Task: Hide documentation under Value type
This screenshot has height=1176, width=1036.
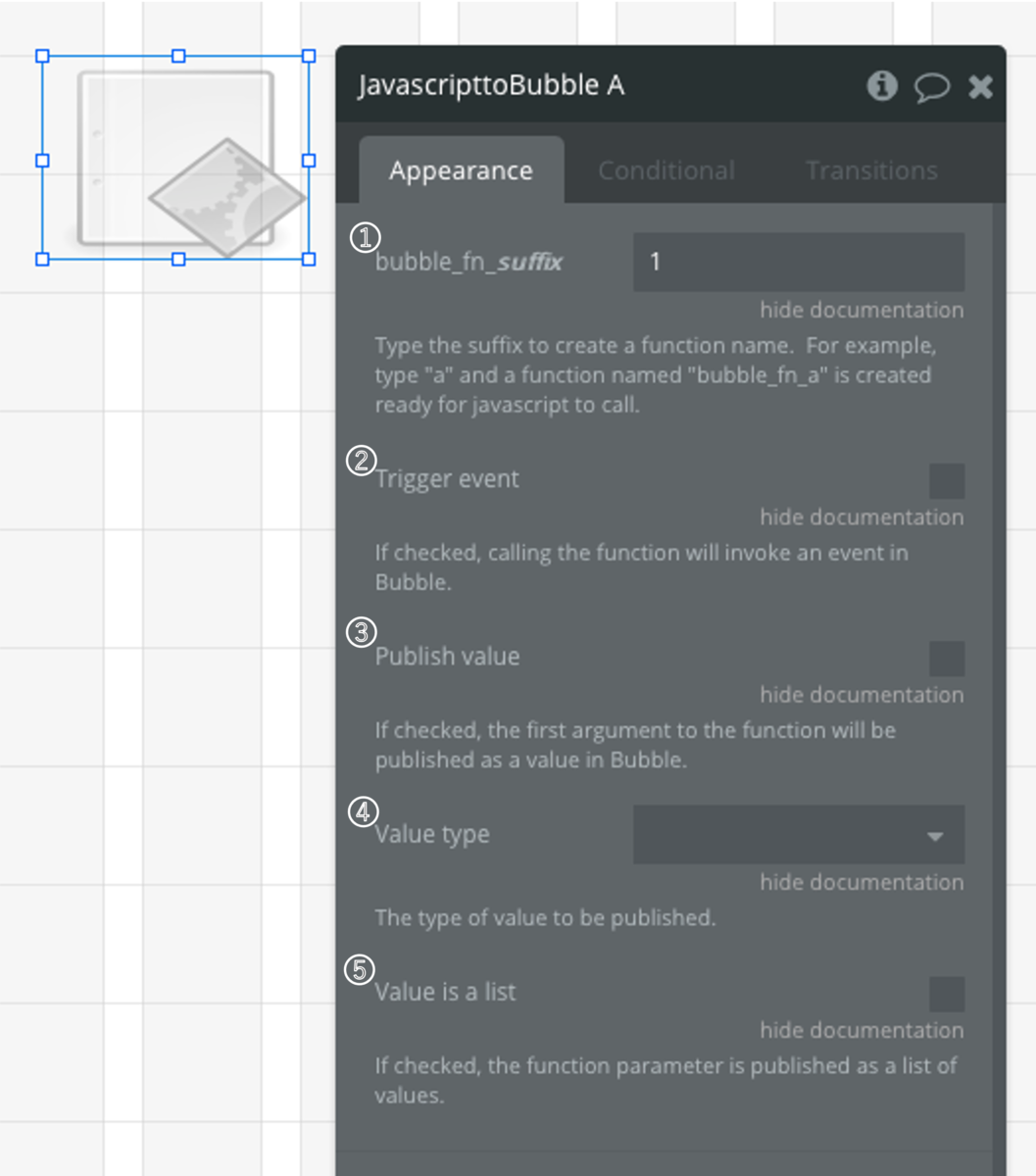Action: (x=862, y=881)
